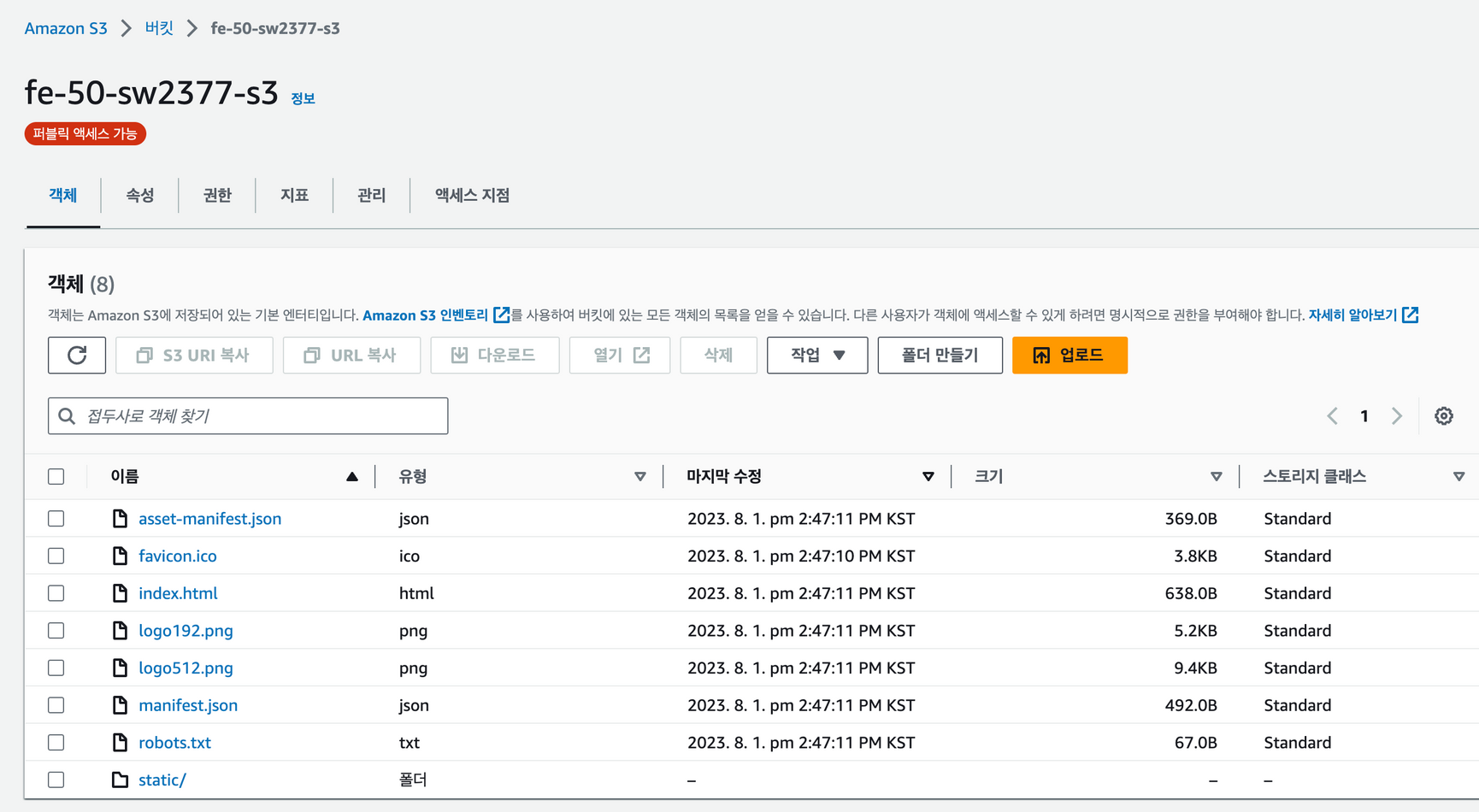Click the file icon beside asset-manifest.json
The width and height of the screenshot is (1479, 812).
coord(120,519)
